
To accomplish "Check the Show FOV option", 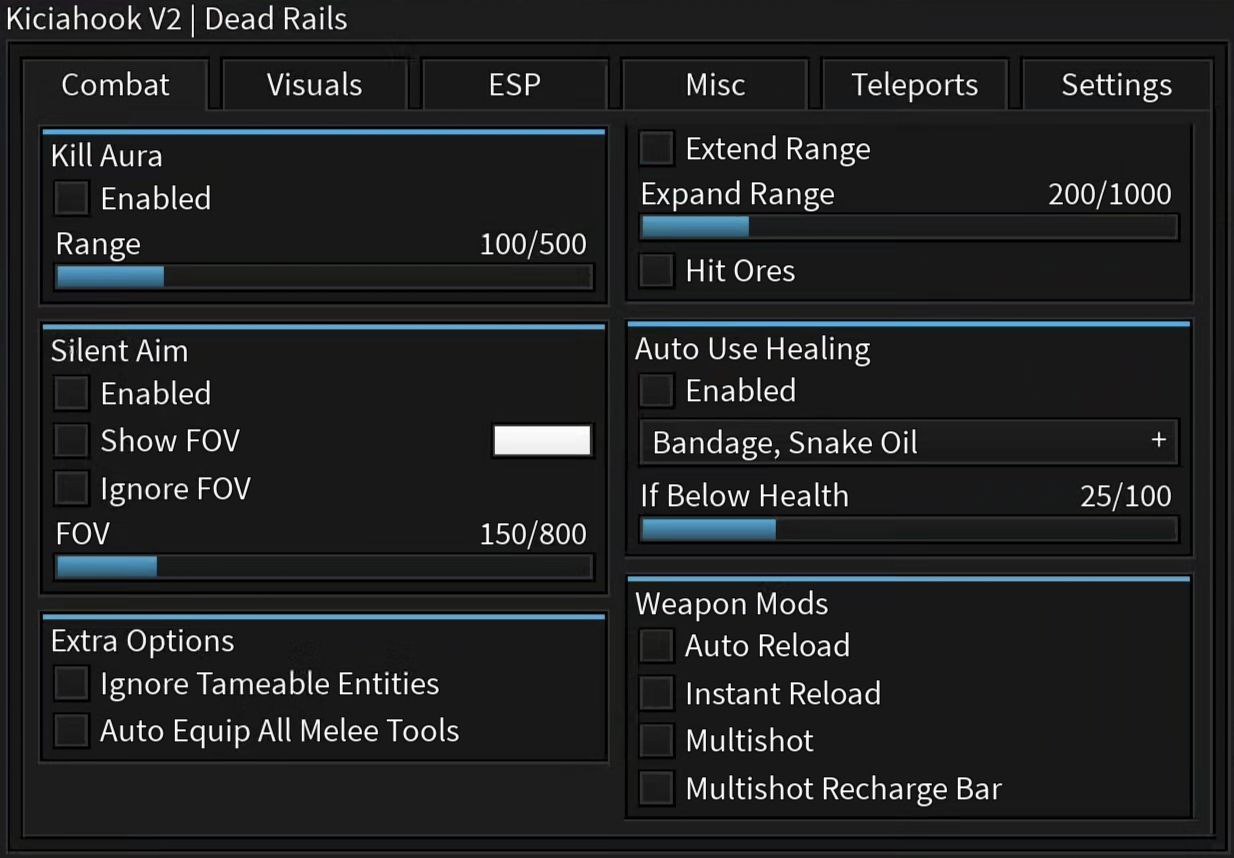I will (x=72, y=440).
